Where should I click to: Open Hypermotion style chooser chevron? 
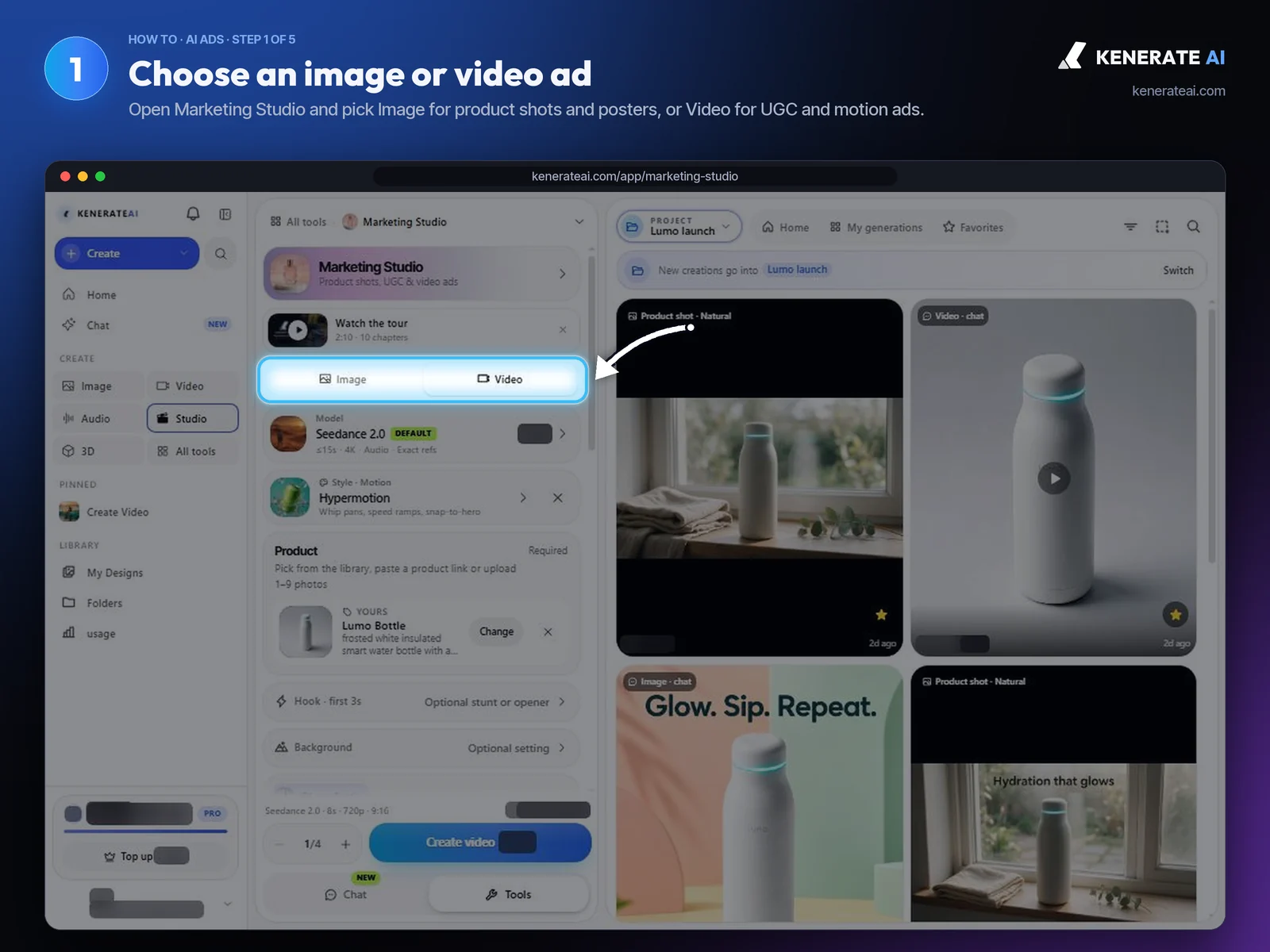(523, 497)
